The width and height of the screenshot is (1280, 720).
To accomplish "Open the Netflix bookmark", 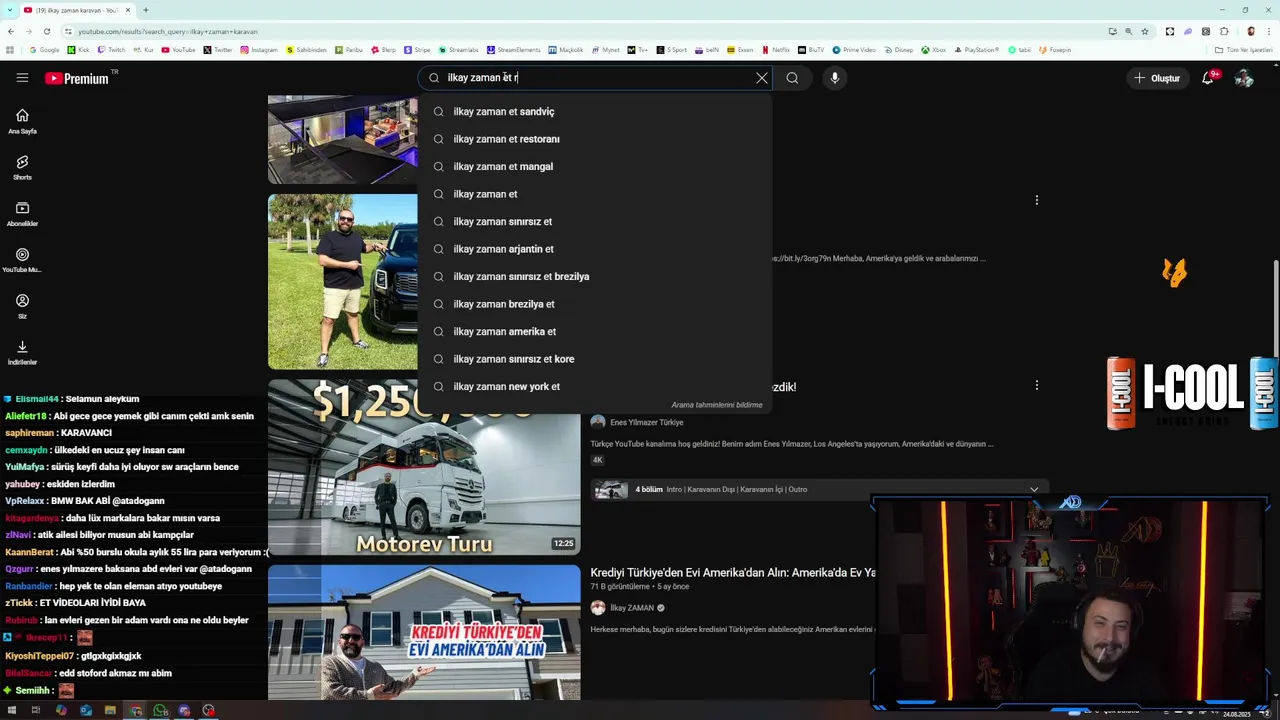I will point(776,50).
